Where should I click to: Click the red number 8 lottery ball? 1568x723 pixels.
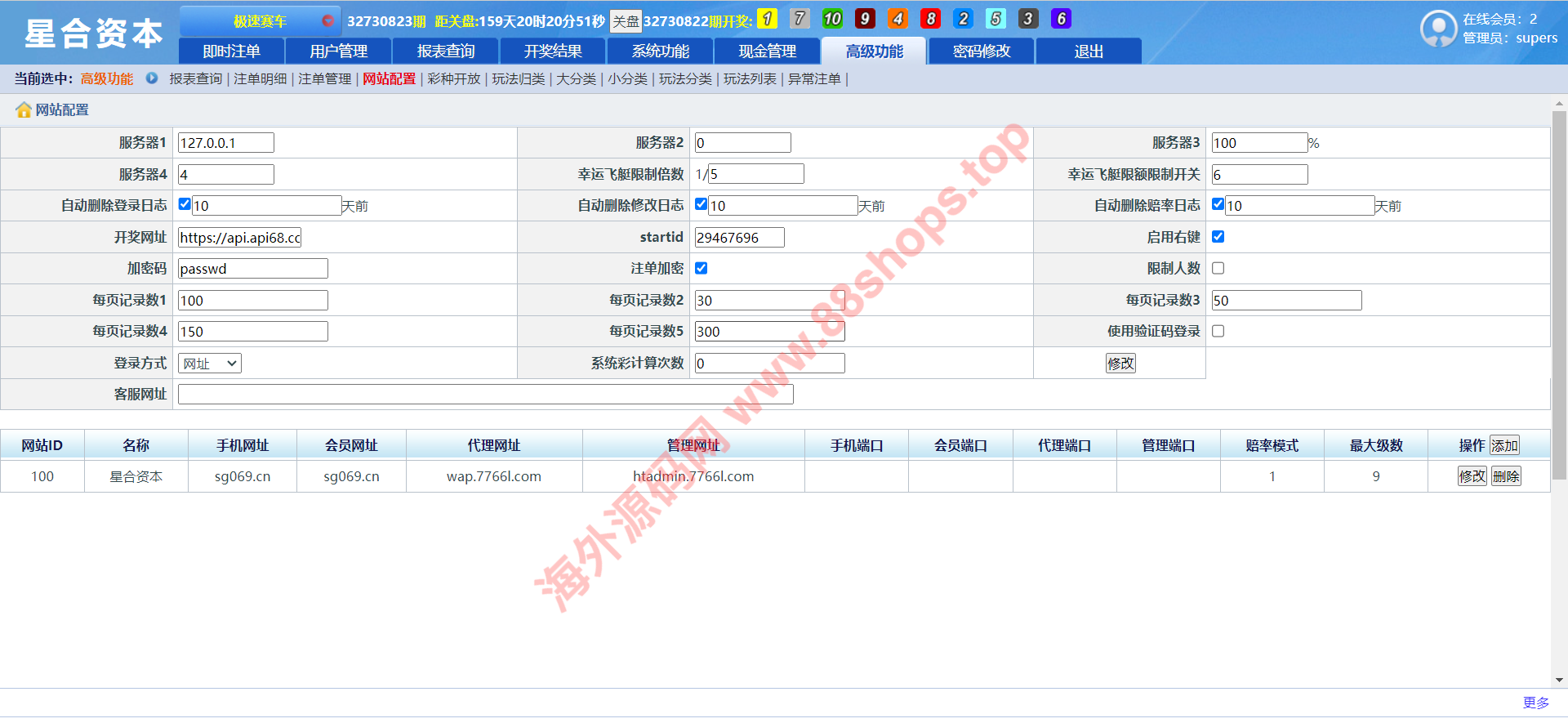coord(930,19)
